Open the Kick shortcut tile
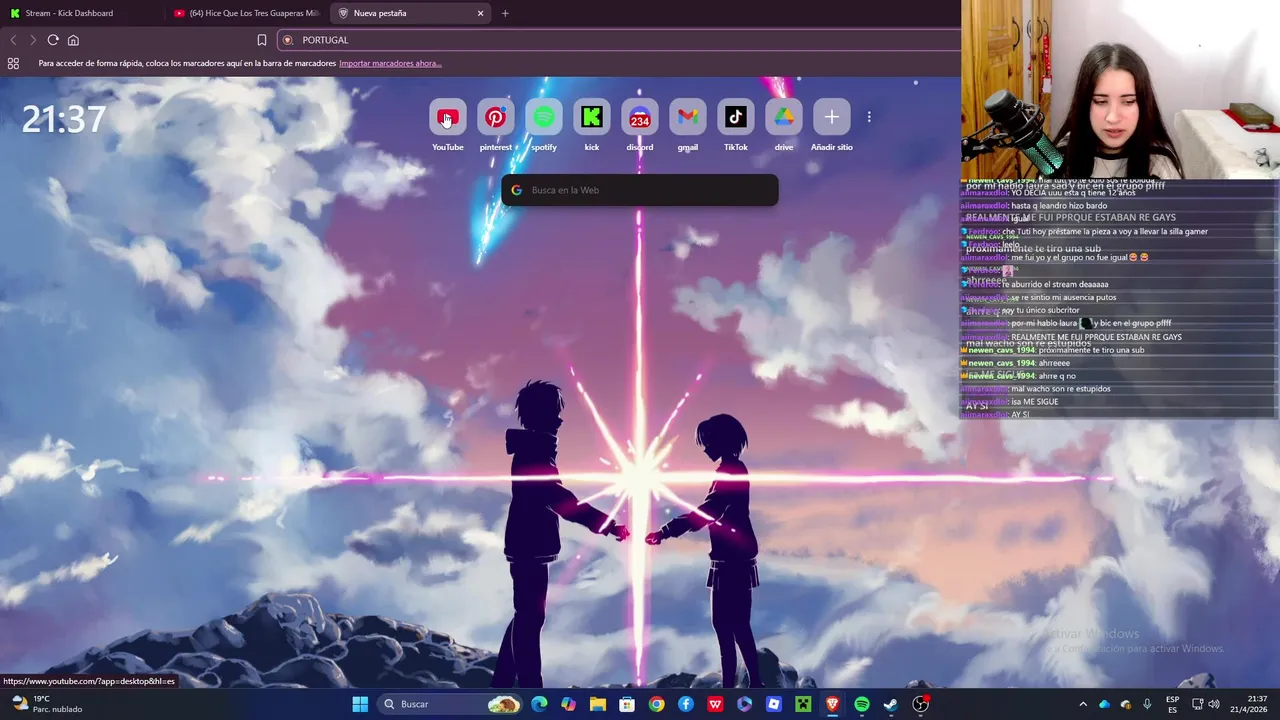 tap(591, 118)
